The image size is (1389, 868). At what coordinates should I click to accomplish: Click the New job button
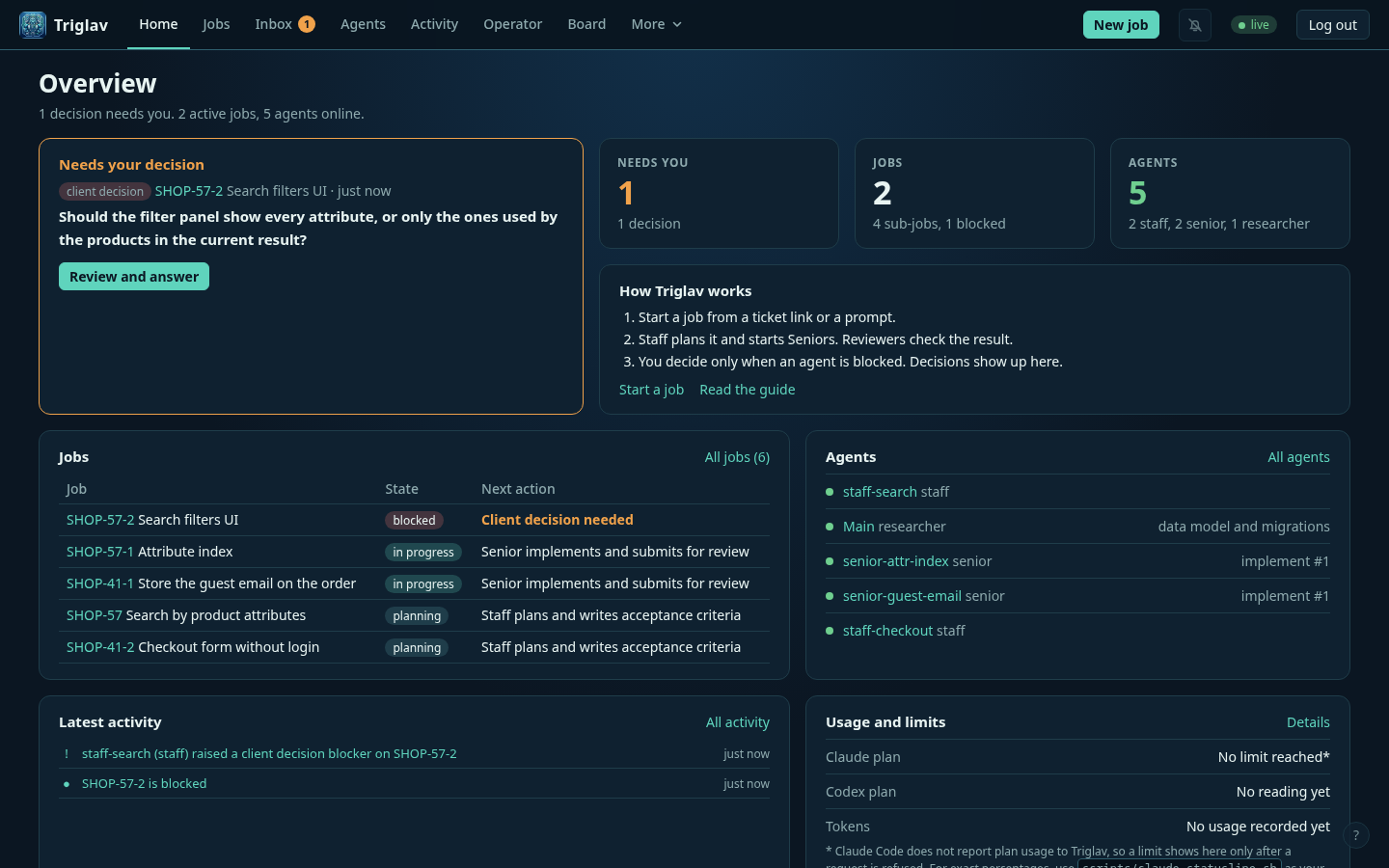[x=1121, y=25]
